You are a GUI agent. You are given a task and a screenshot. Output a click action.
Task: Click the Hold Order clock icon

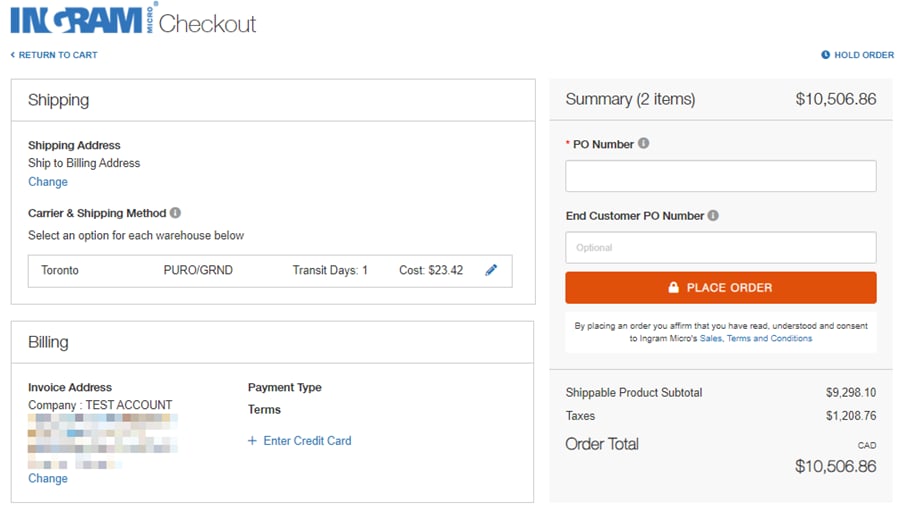click(826, 55)
